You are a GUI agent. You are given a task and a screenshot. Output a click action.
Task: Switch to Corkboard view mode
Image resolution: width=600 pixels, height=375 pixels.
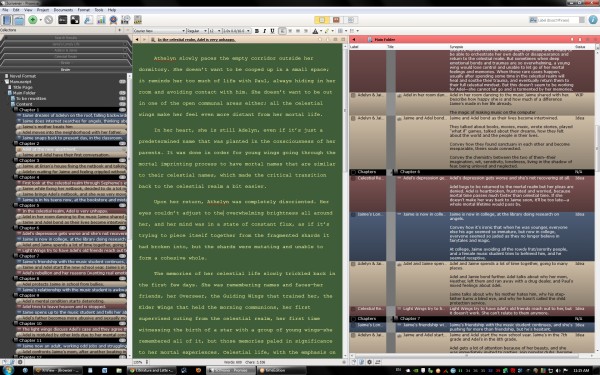coord(336,20)
